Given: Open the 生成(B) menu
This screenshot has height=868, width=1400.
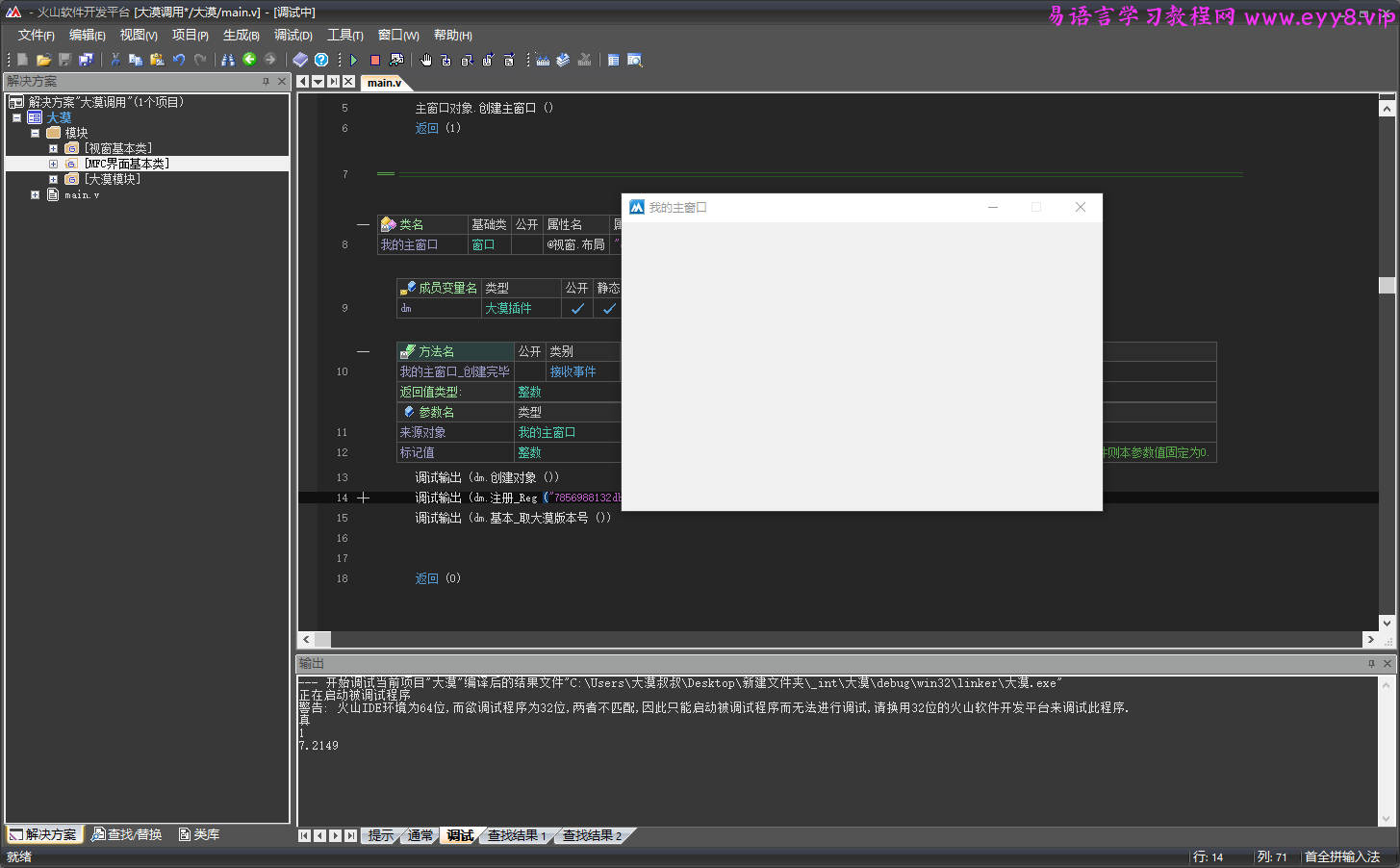Looking at the screenshot, I should coord(242,35).
